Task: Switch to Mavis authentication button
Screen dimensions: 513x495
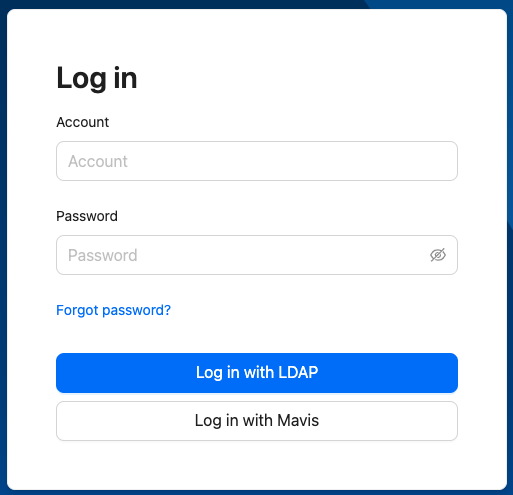Action: click(x=257, y=421)
